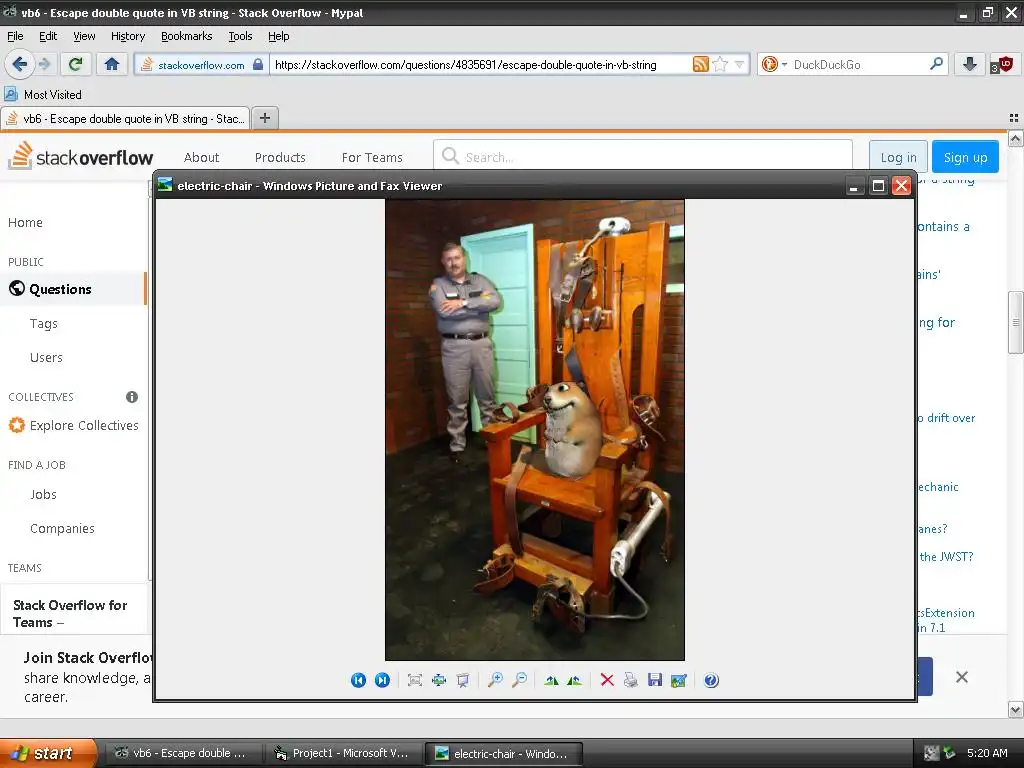Click the taskbar clock showing 5:20 AM
Image resolution: width=1024 pixels, height=768 pixels.
[987, 753]
